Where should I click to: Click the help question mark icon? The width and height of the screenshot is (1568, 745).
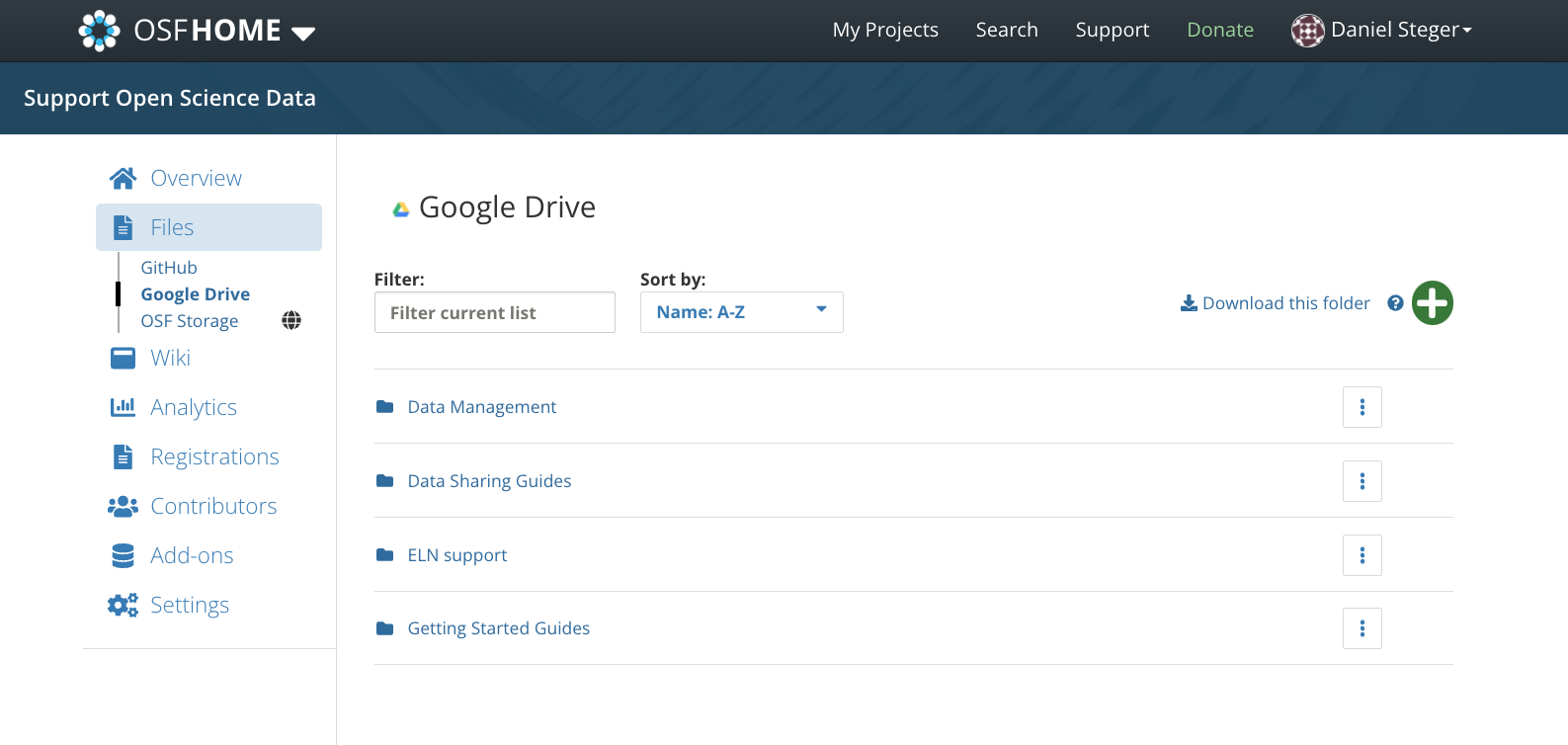(x=1395, y=303)
